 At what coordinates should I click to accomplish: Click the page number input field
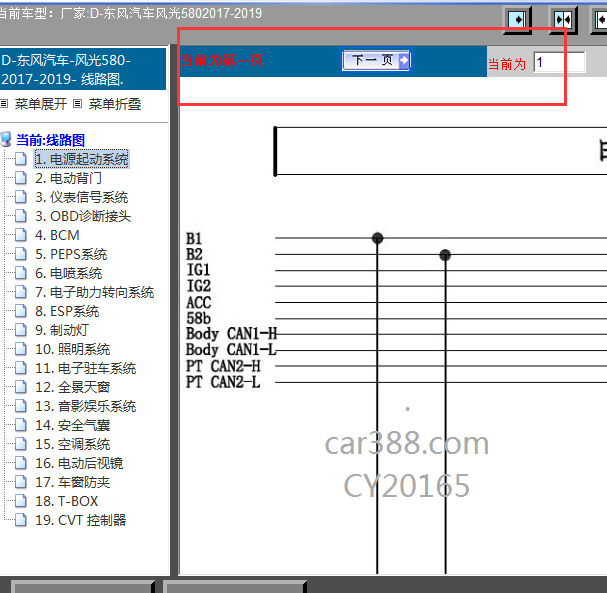[559, 62]
